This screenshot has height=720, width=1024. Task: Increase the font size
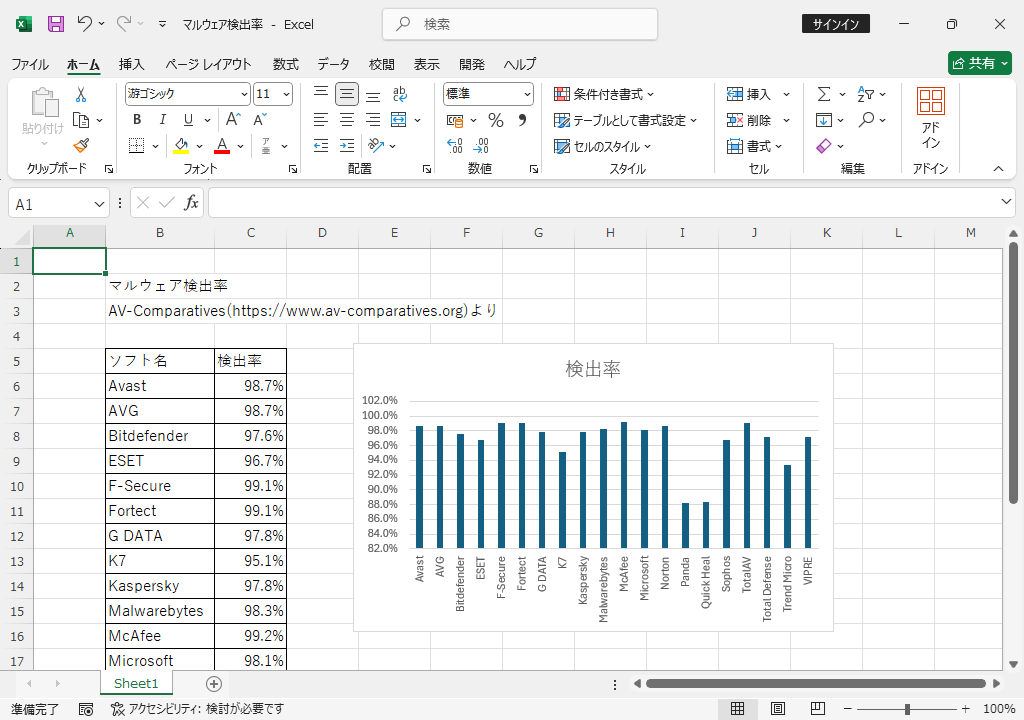233,120
